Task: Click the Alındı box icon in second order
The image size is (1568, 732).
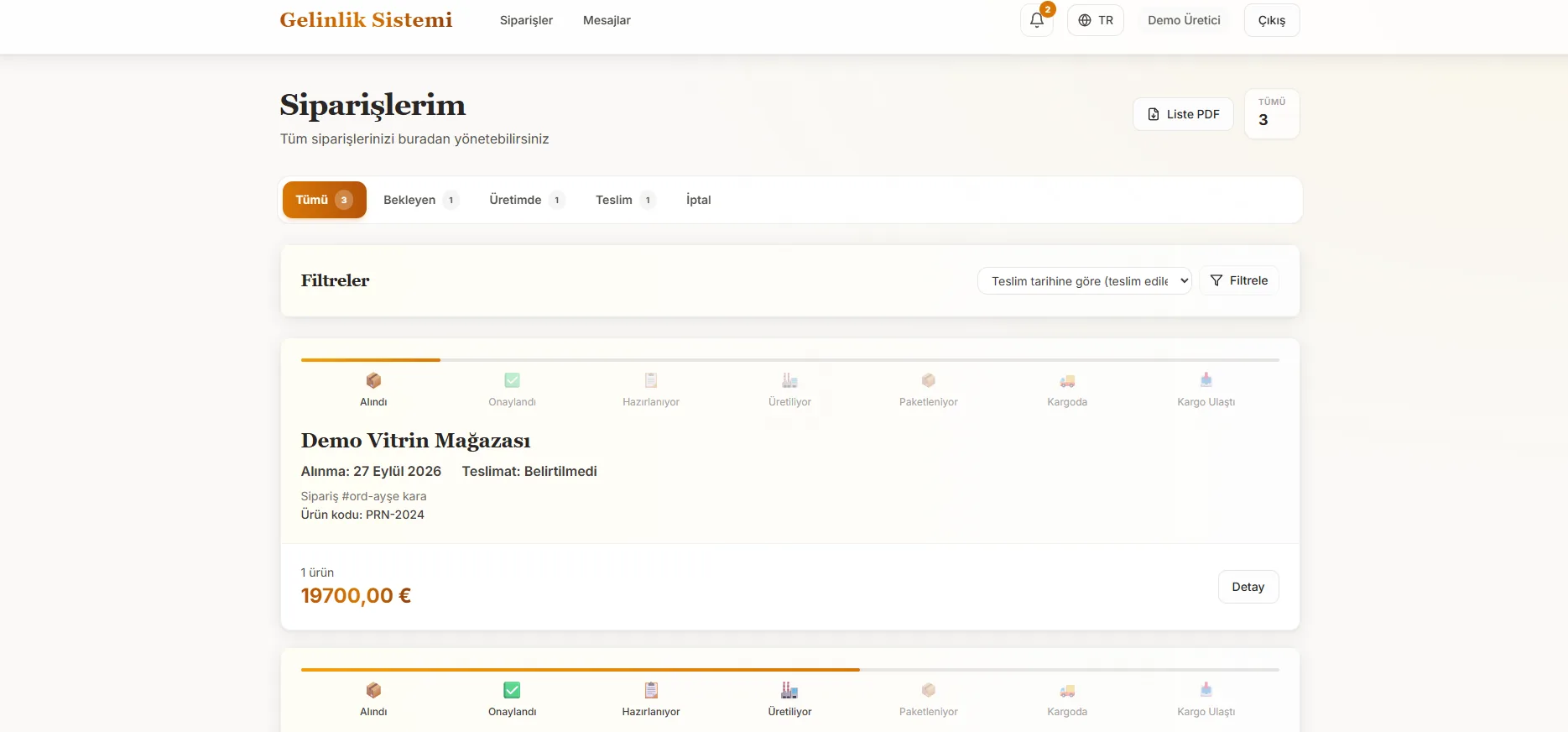Action: click(x=373, y=690)
